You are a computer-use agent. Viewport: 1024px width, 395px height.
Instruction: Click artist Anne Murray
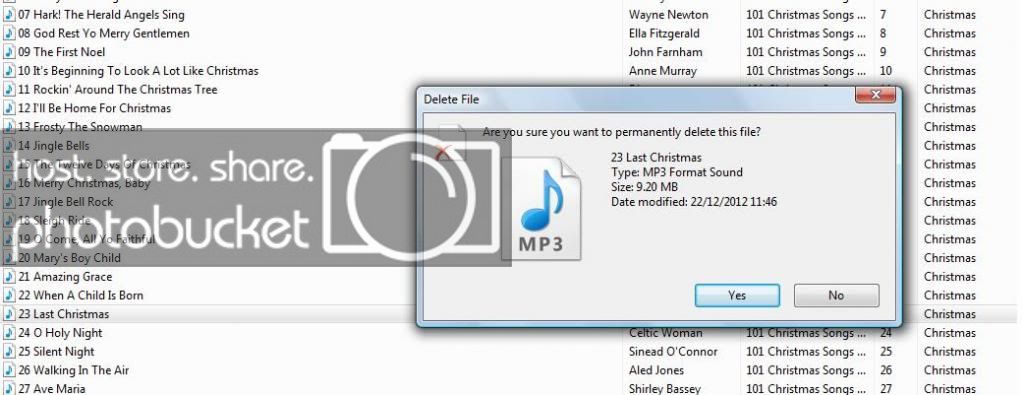click(x=663, y=71)
